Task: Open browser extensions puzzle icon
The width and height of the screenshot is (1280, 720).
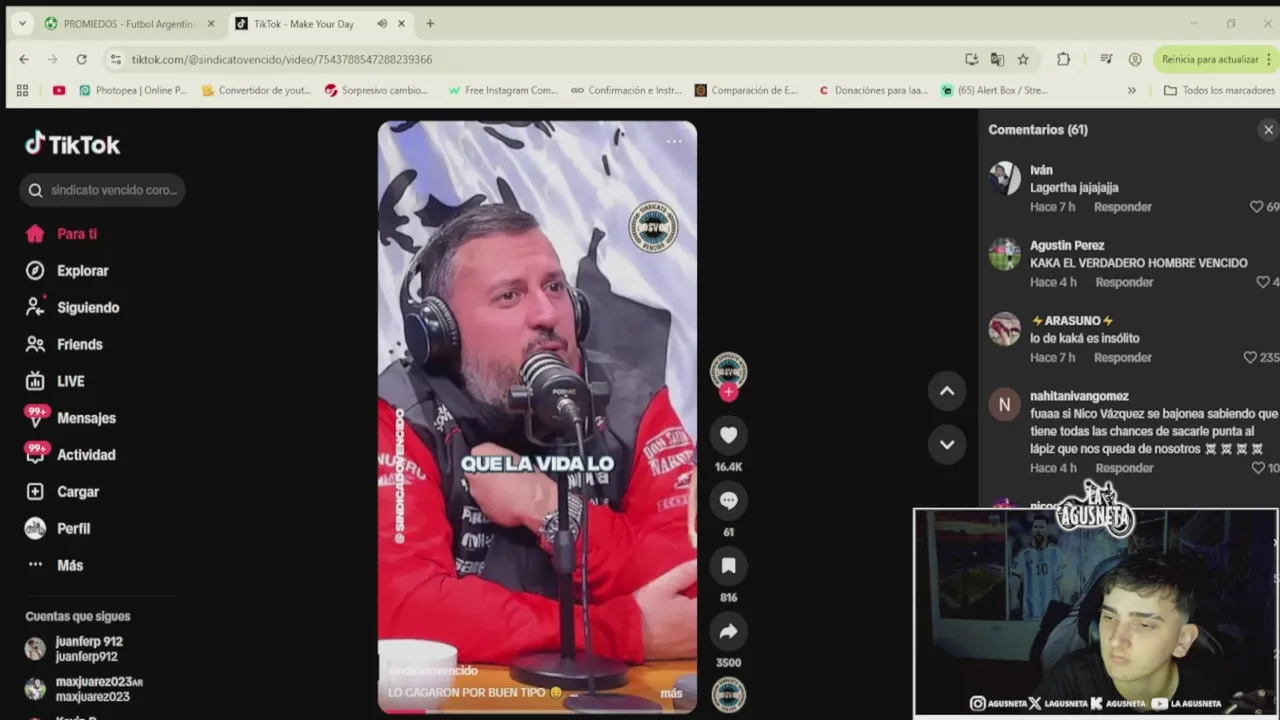Action: [x=1063, y=60]
